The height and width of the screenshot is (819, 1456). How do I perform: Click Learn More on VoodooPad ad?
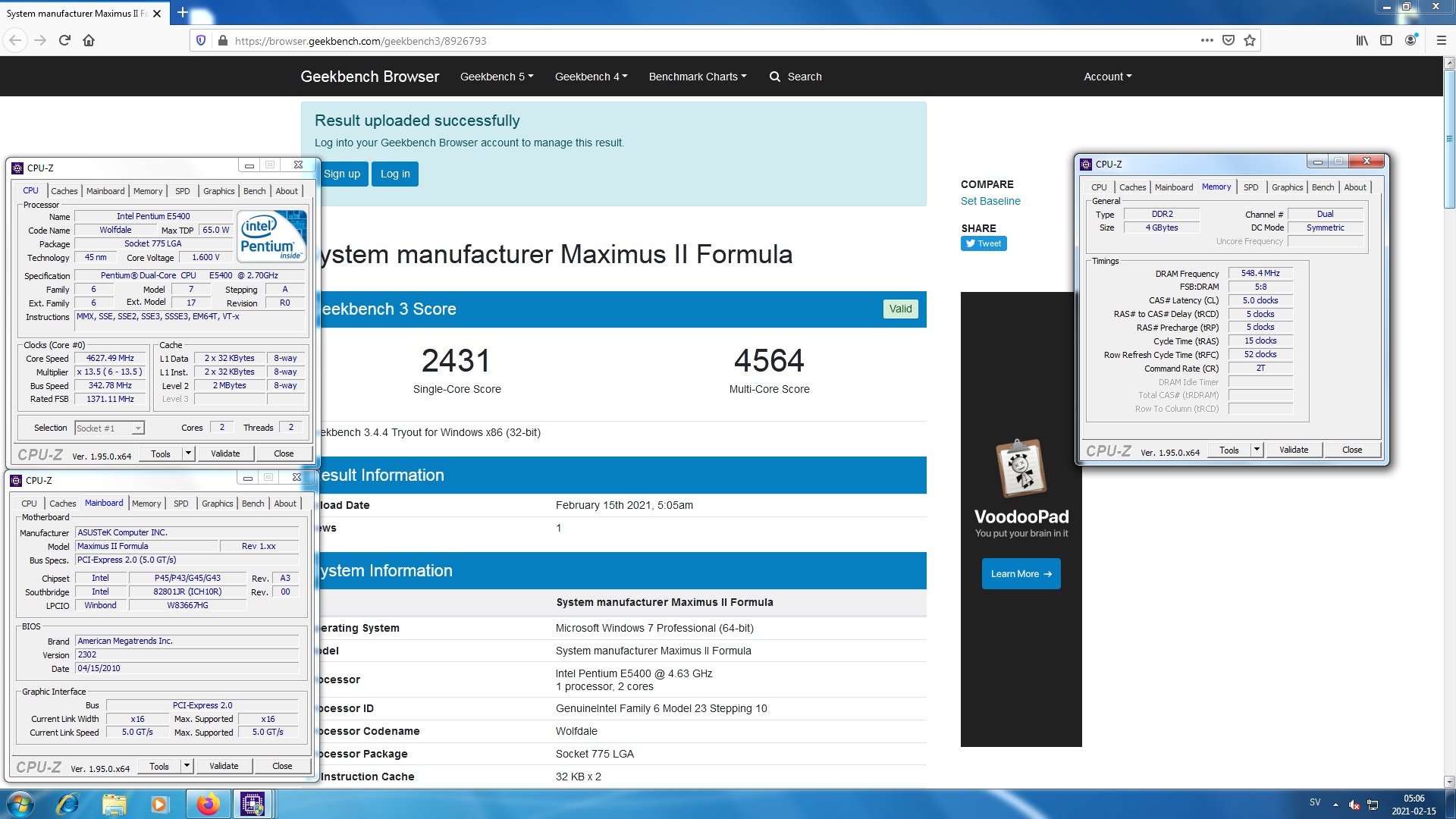(1021, 574)
